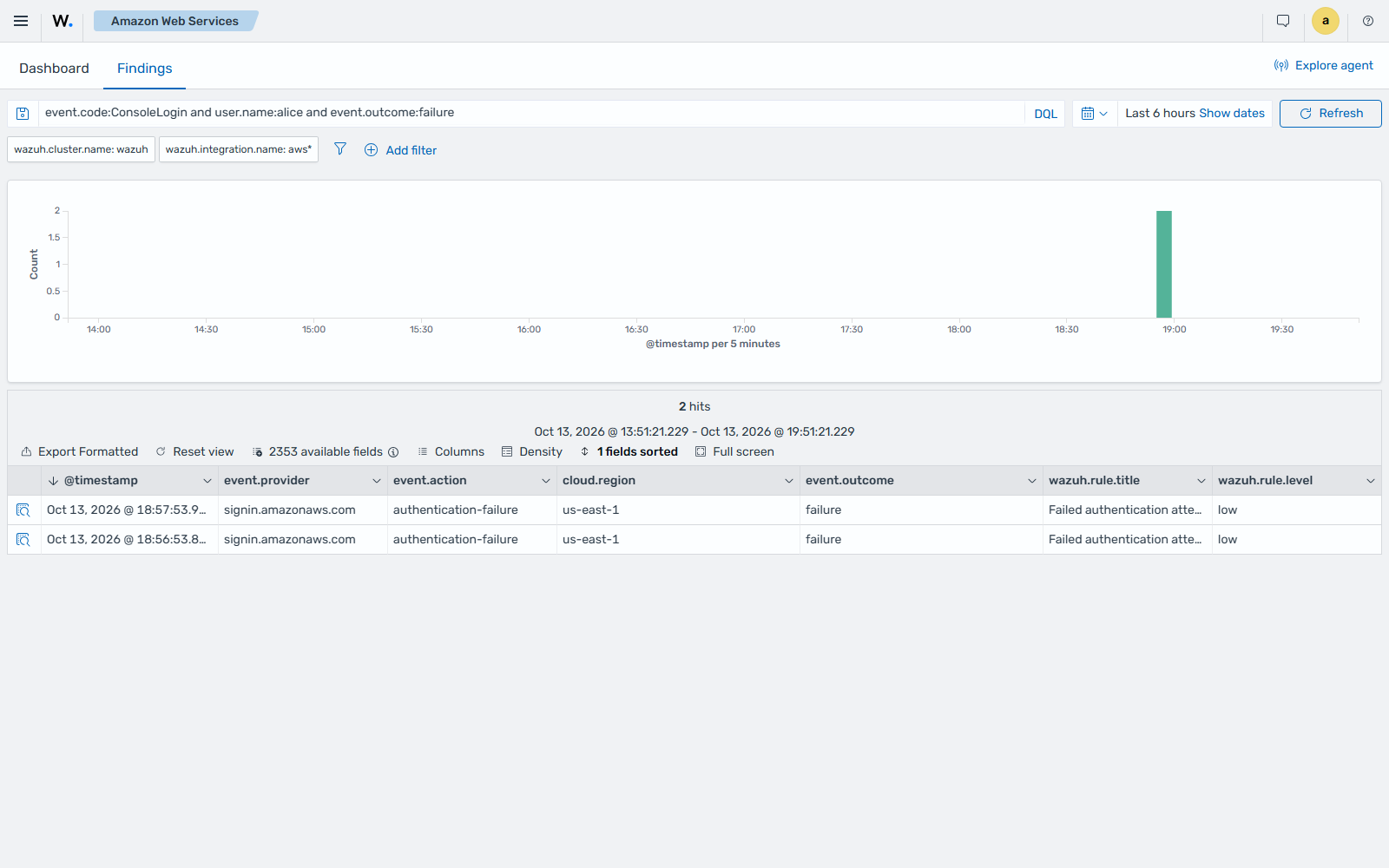Open the help icon in header

tap(1368, 21)
